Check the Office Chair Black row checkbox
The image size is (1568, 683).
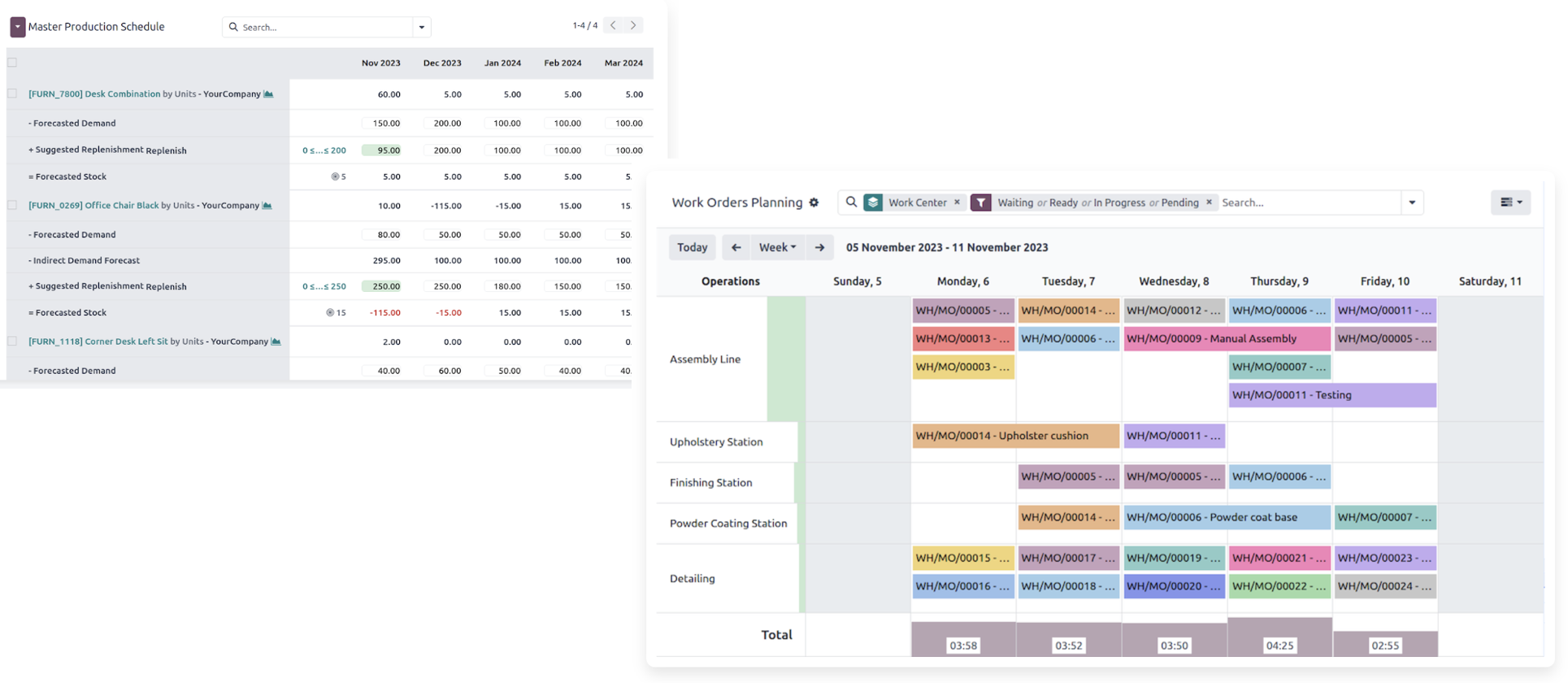pos(12,205)
